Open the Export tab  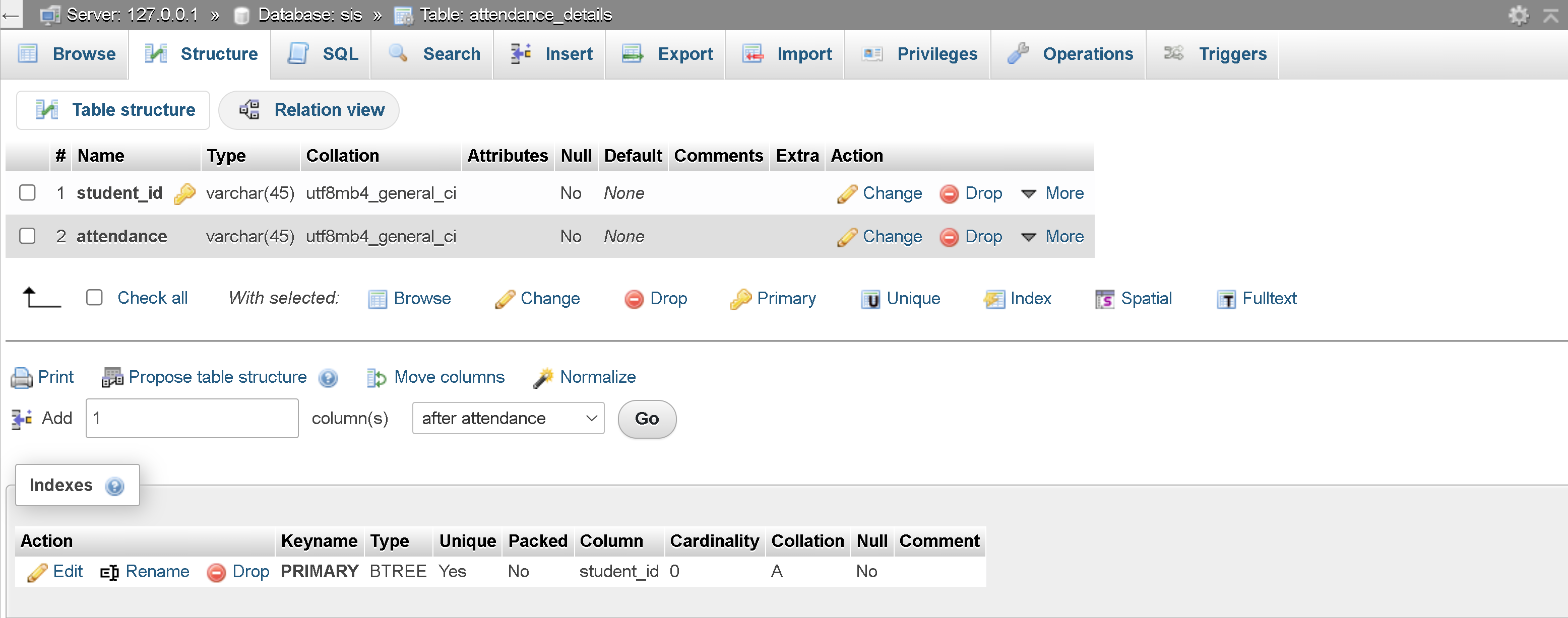click(x=665, y=54)
